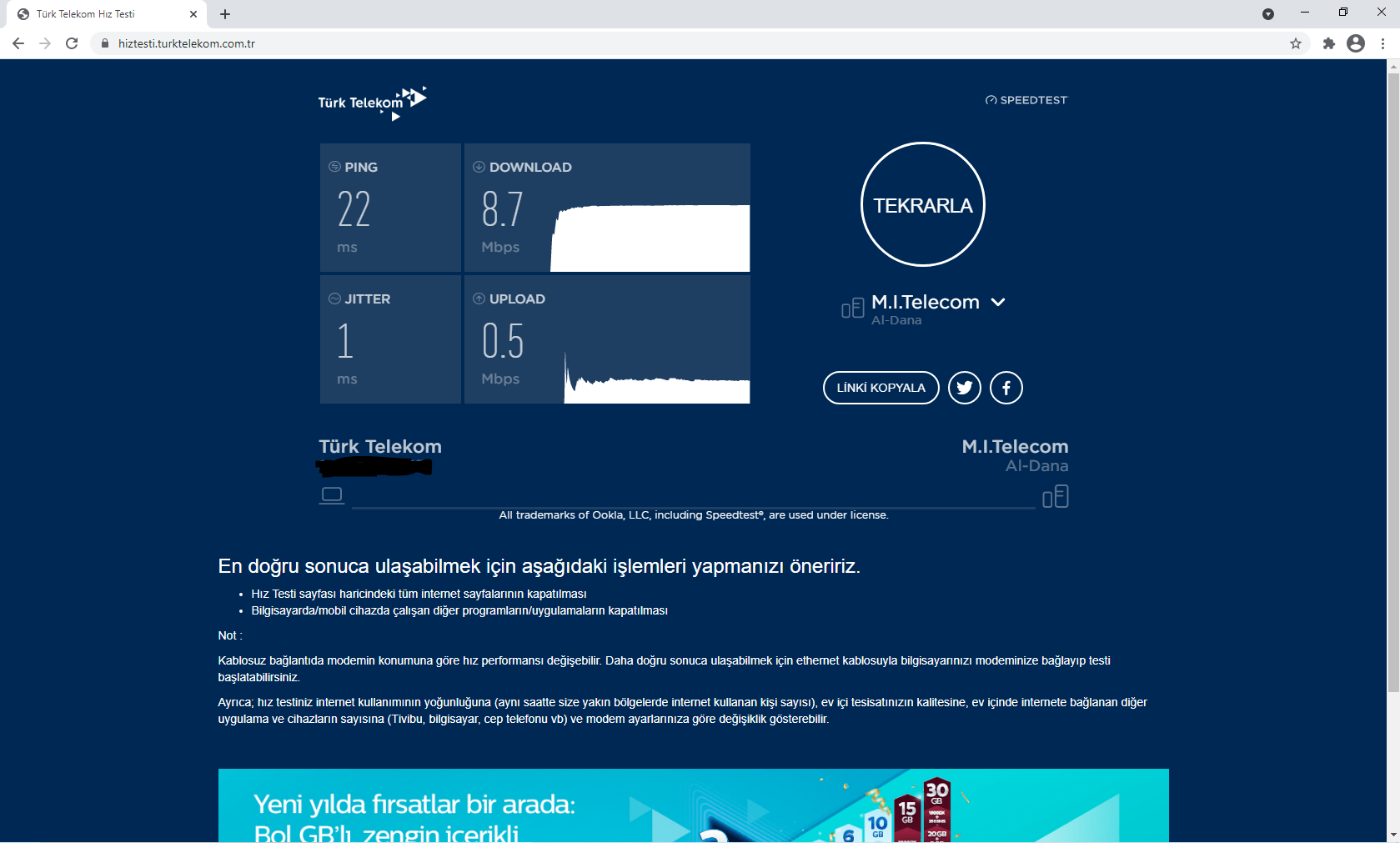Share result on Twitter
The height and width of the screenshot is (843, 1400).
[x=965, y=388]
